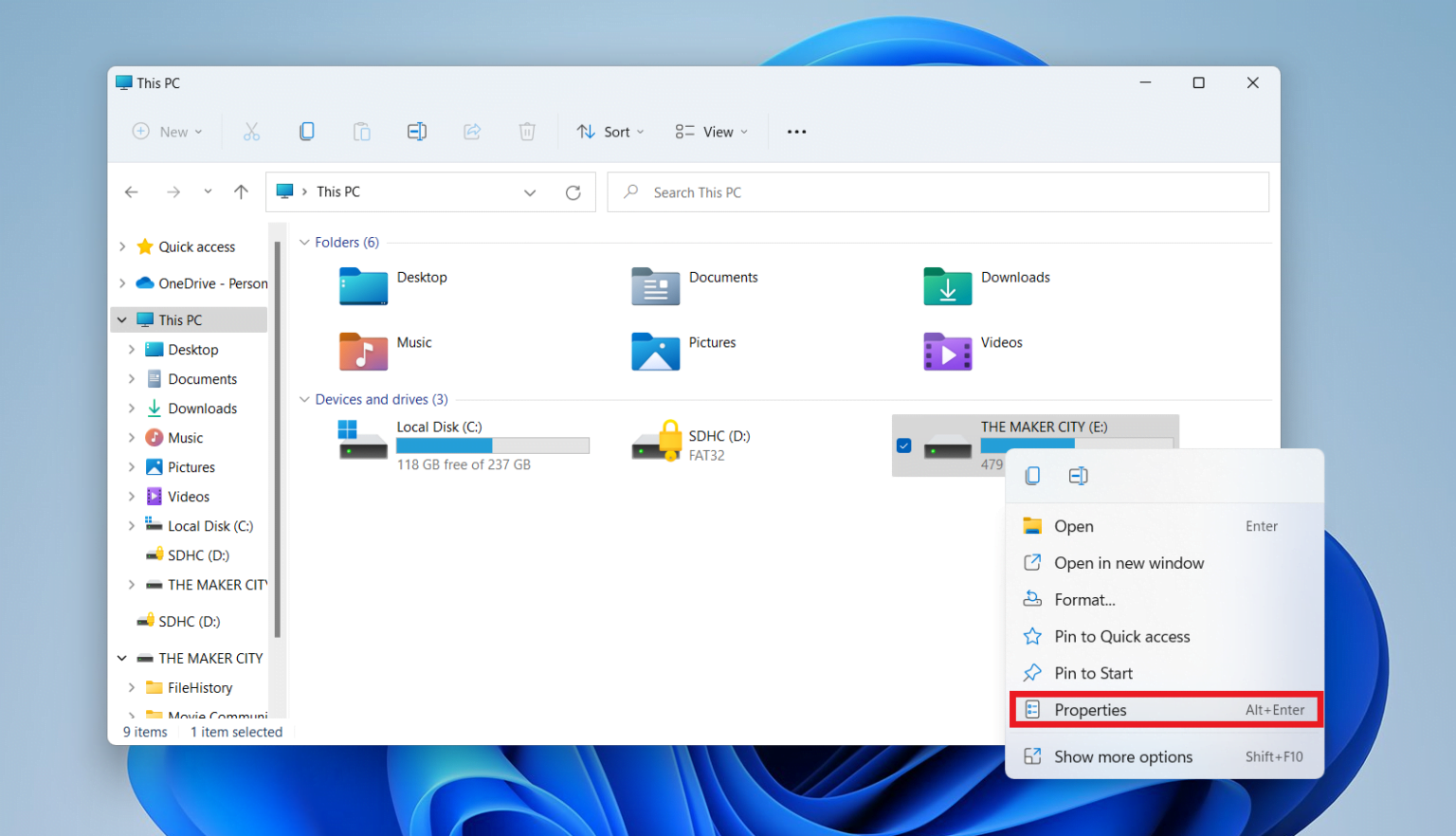Click the Rename icon in the context menu
The image size is (1456, 836).
[x=1078, y=475]
